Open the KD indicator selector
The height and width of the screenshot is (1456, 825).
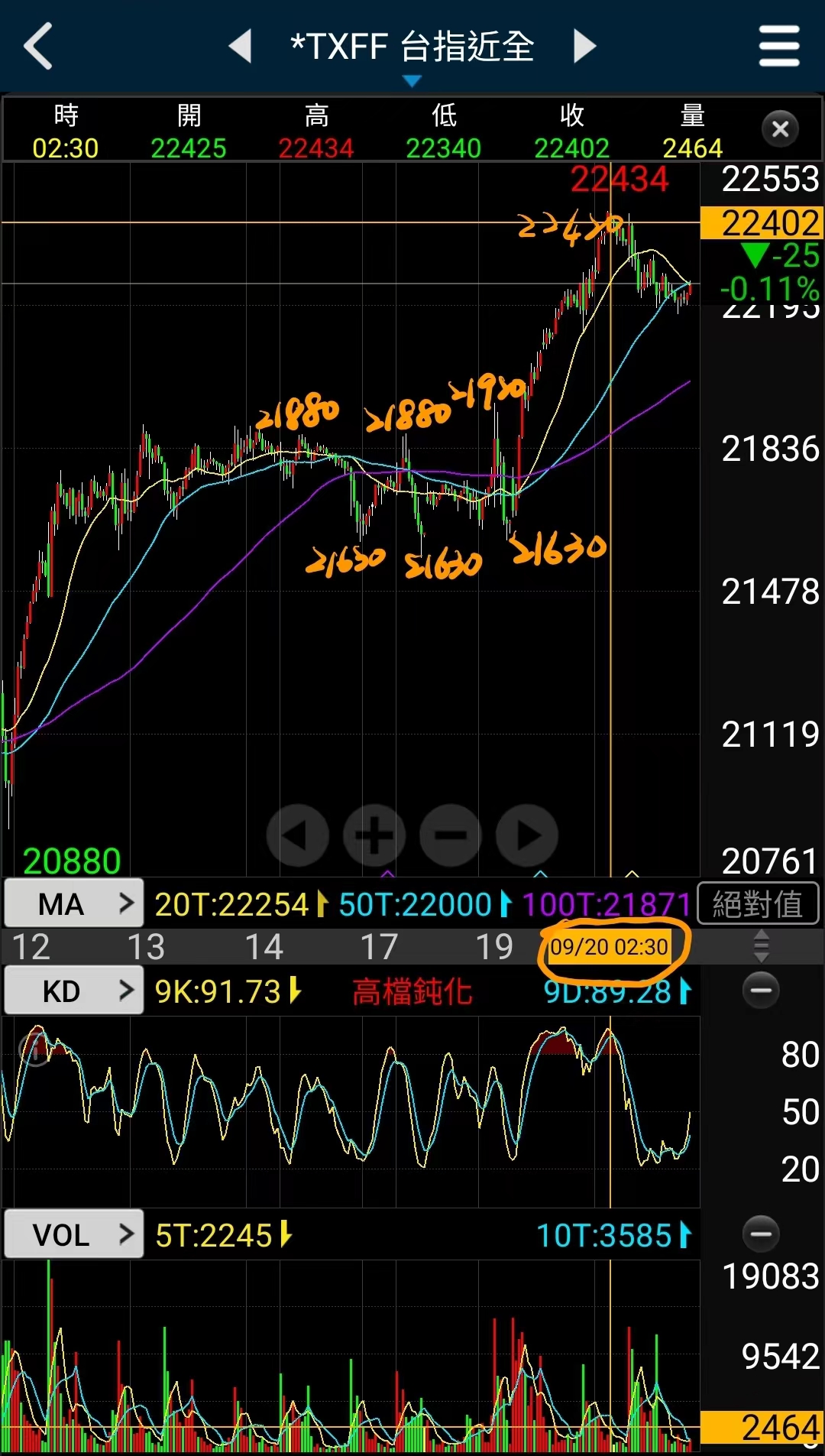74,991
